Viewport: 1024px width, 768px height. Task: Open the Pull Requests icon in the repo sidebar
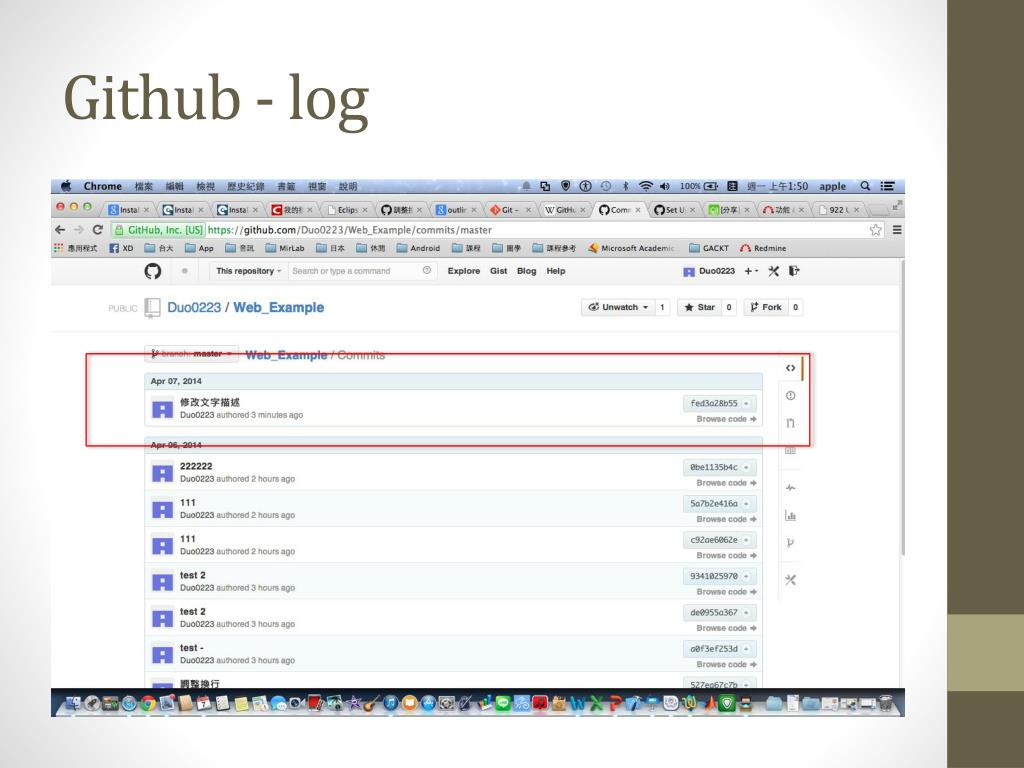tap(790, 423)
